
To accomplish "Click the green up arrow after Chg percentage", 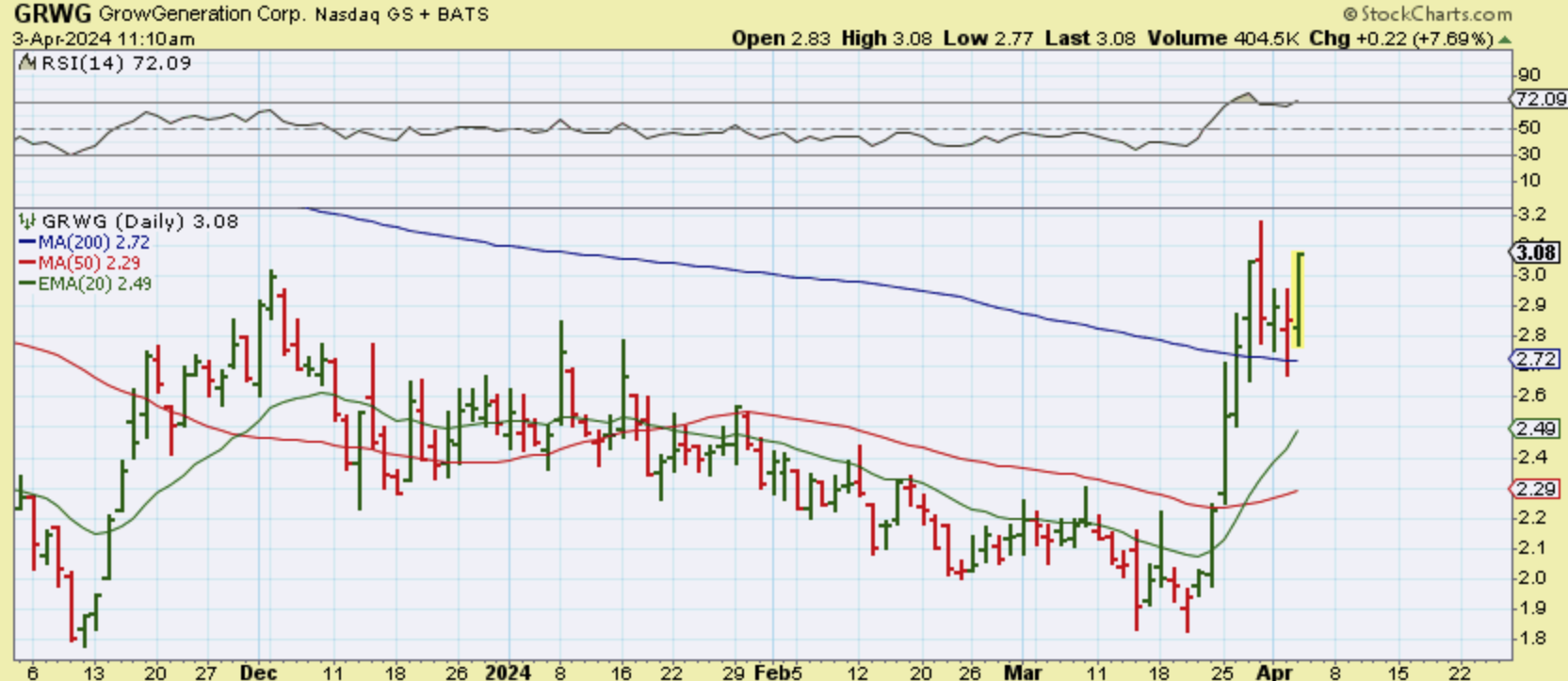I will (x=1505, y=40).
